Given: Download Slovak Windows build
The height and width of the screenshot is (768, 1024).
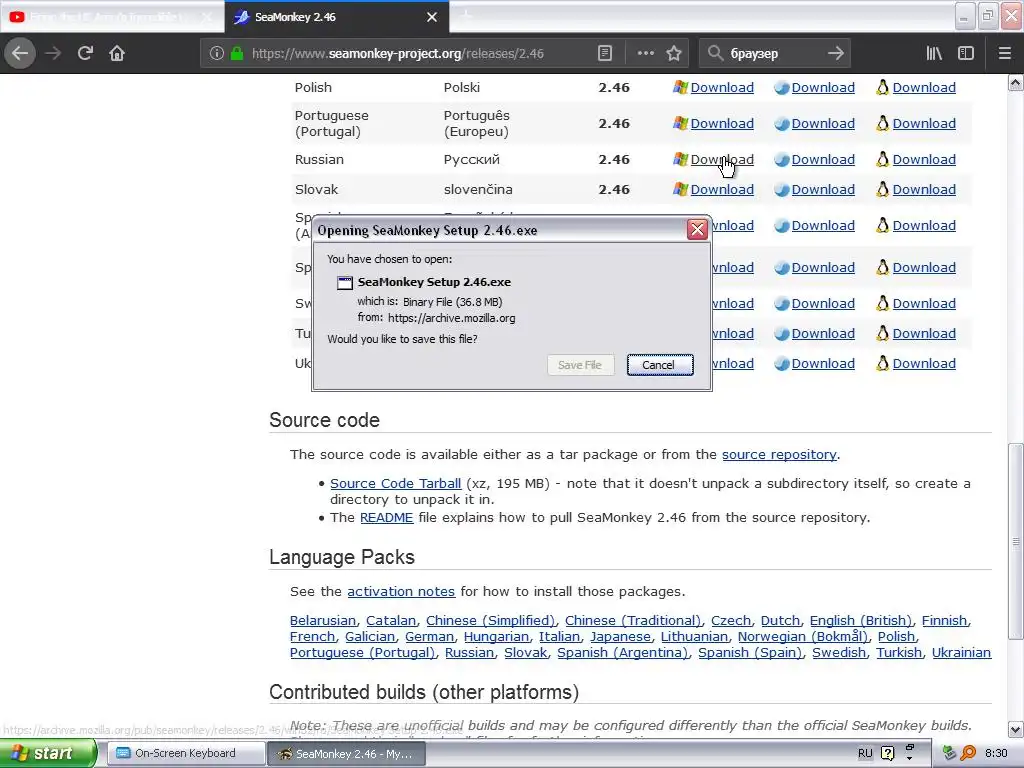Looking at the screenshot, I should click(x=722, y=189).
